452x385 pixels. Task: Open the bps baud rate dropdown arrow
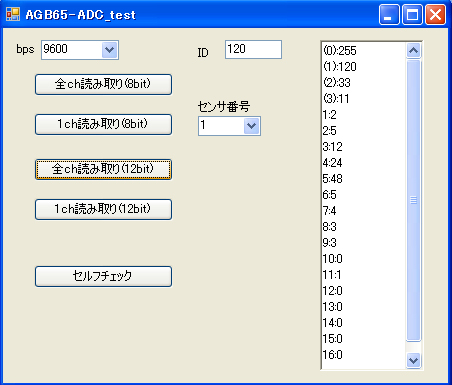[109, 50]
